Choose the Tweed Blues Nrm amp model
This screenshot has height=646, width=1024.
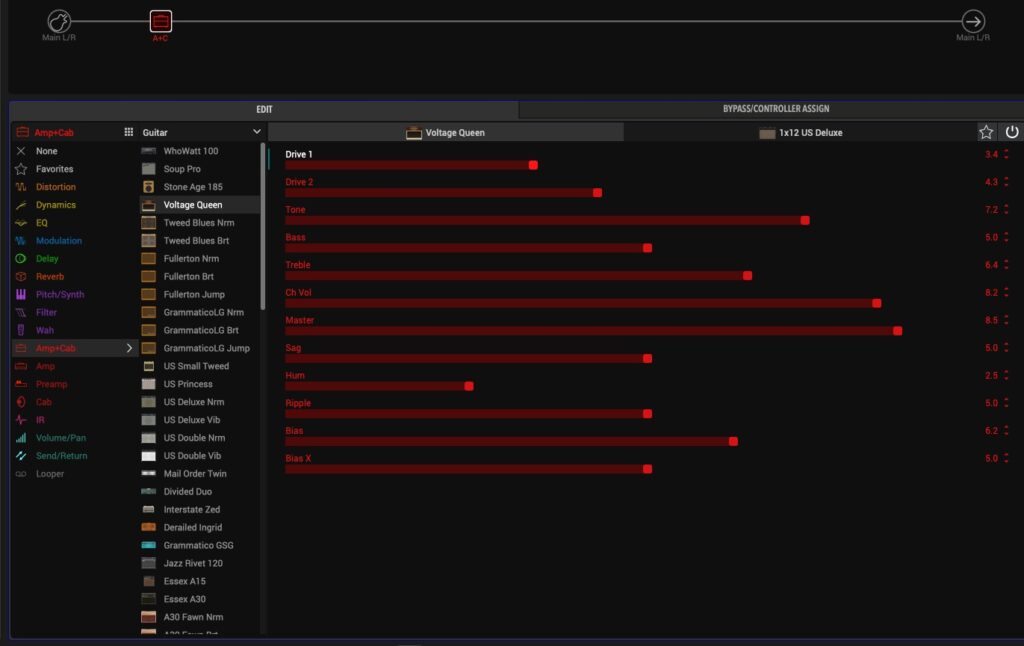click(x=197, y=223)
